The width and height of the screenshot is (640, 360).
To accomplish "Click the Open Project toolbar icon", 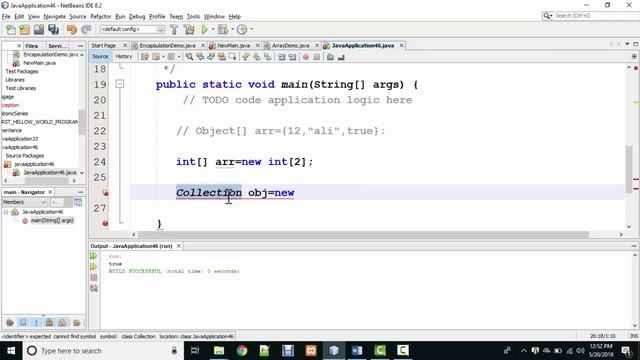I will (x=39, y=29).
